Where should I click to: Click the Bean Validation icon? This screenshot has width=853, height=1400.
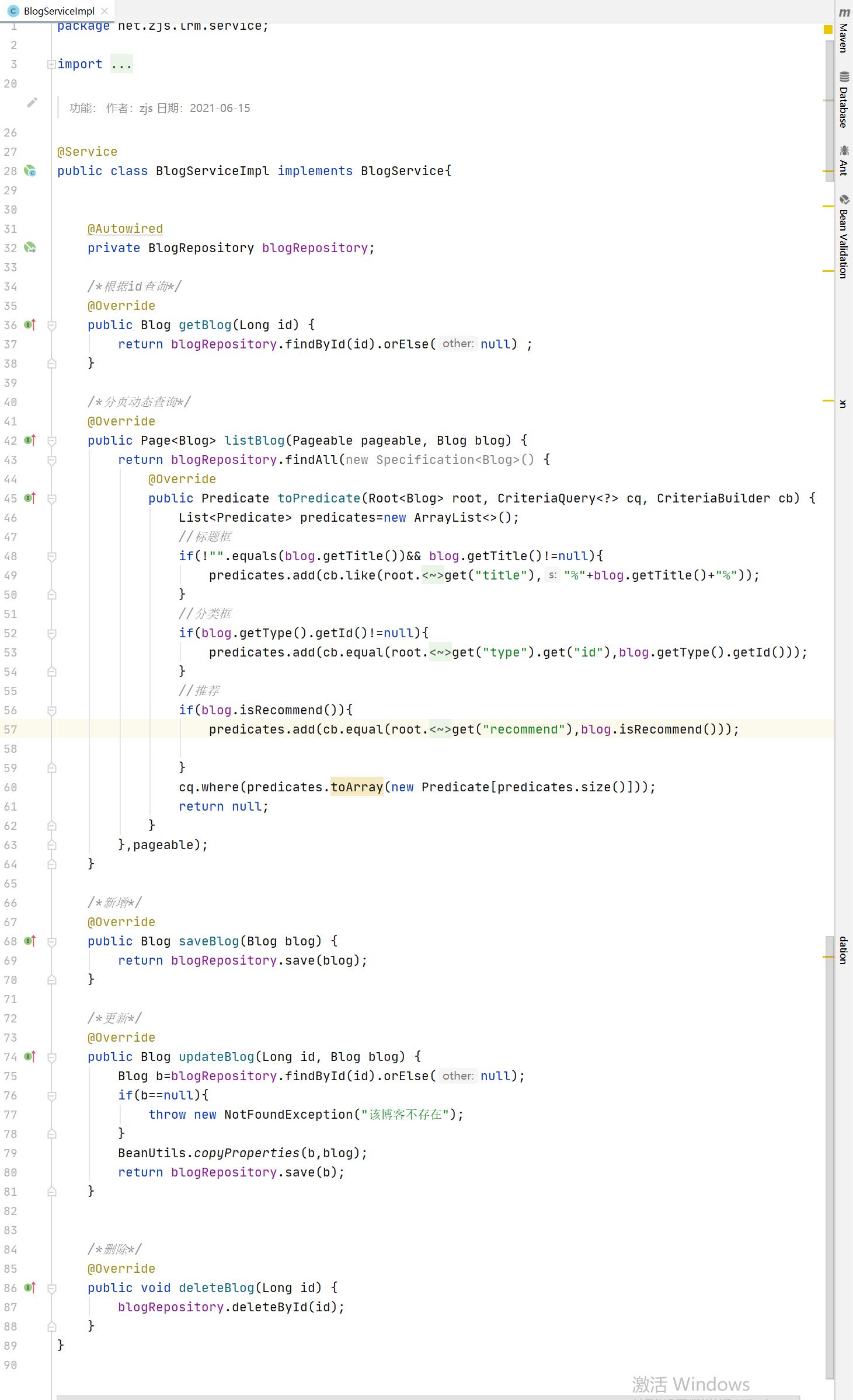[x=844, y=200]
